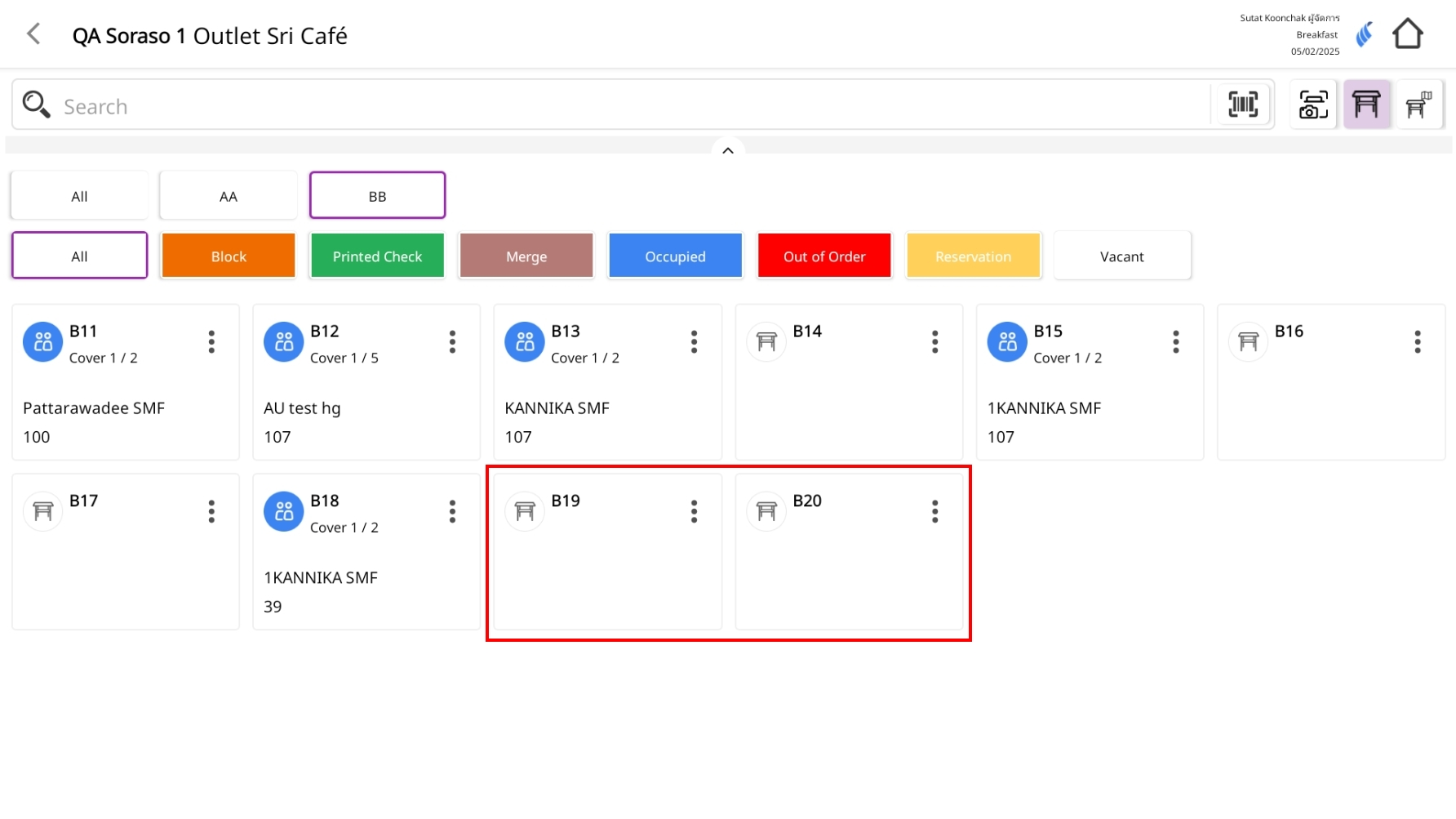Click the orange Block filter button
The width and height of the screenshot is (1456, 819).
pos(229,256)
